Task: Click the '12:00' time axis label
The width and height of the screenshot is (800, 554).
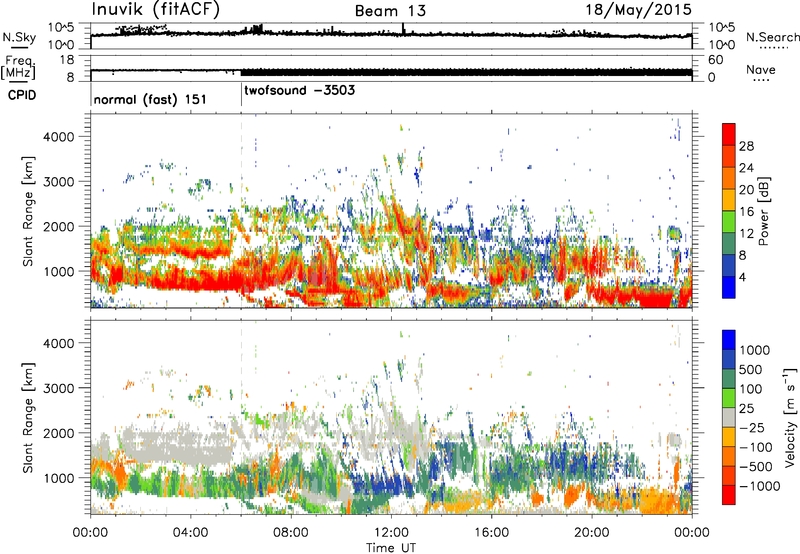Action: tap(391, 533)
